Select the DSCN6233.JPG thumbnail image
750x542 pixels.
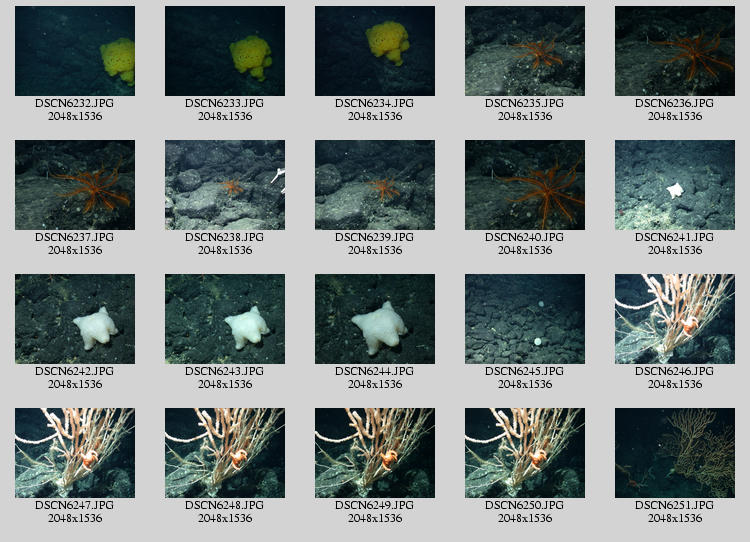[225, 51]
